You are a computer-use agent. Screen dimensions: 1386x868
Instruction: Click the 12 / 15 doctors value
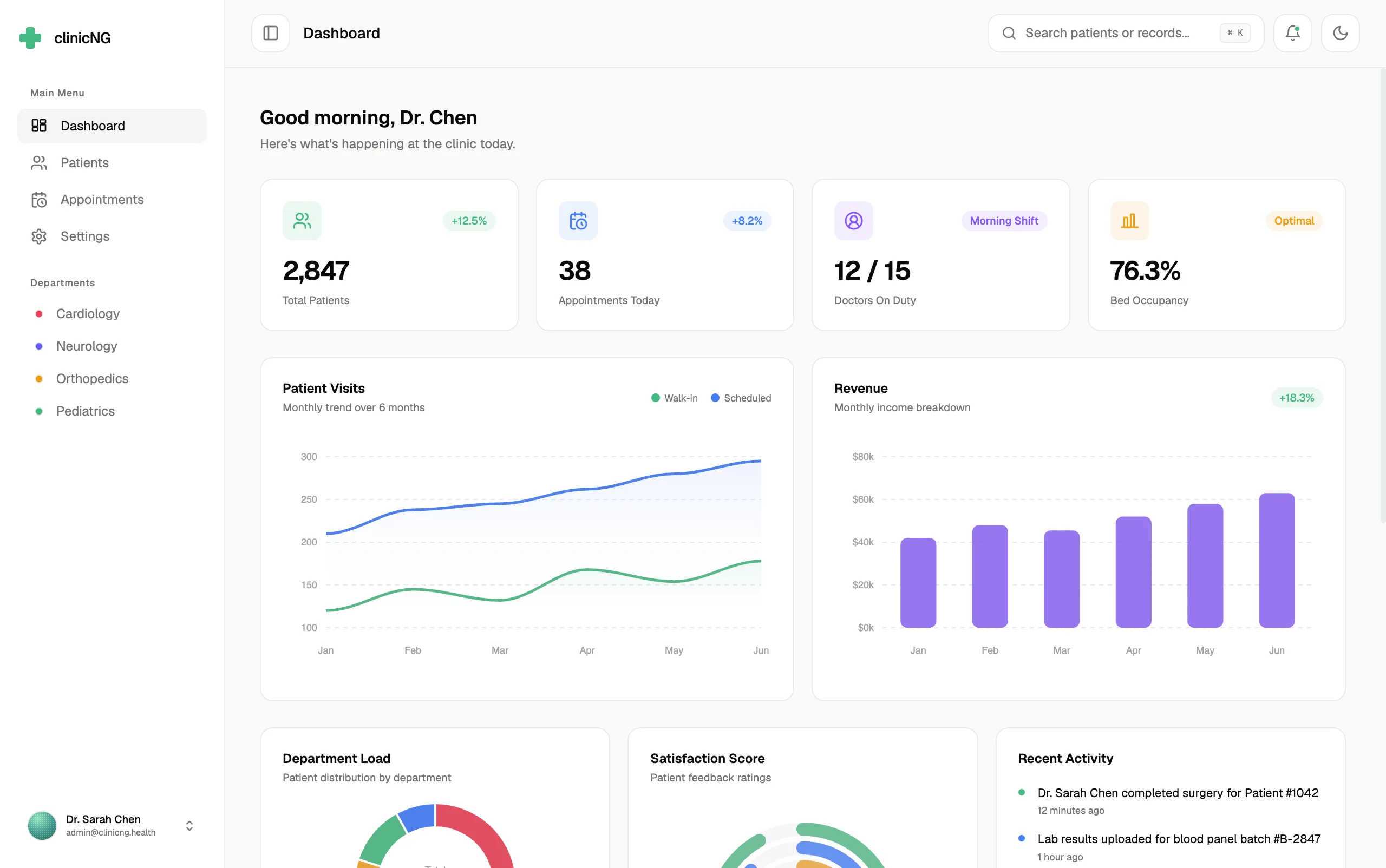click(872, 271)
